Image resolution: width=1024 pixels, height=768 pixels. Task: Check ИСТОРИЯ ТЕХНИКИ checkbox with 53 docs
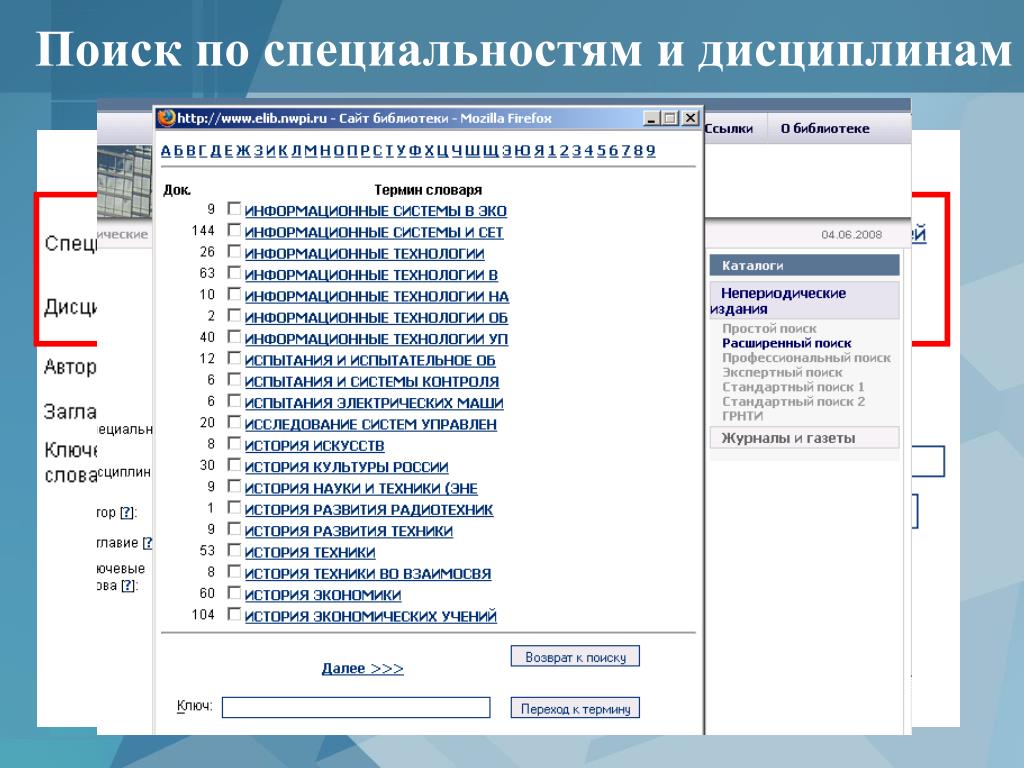[x=234, y=551]
